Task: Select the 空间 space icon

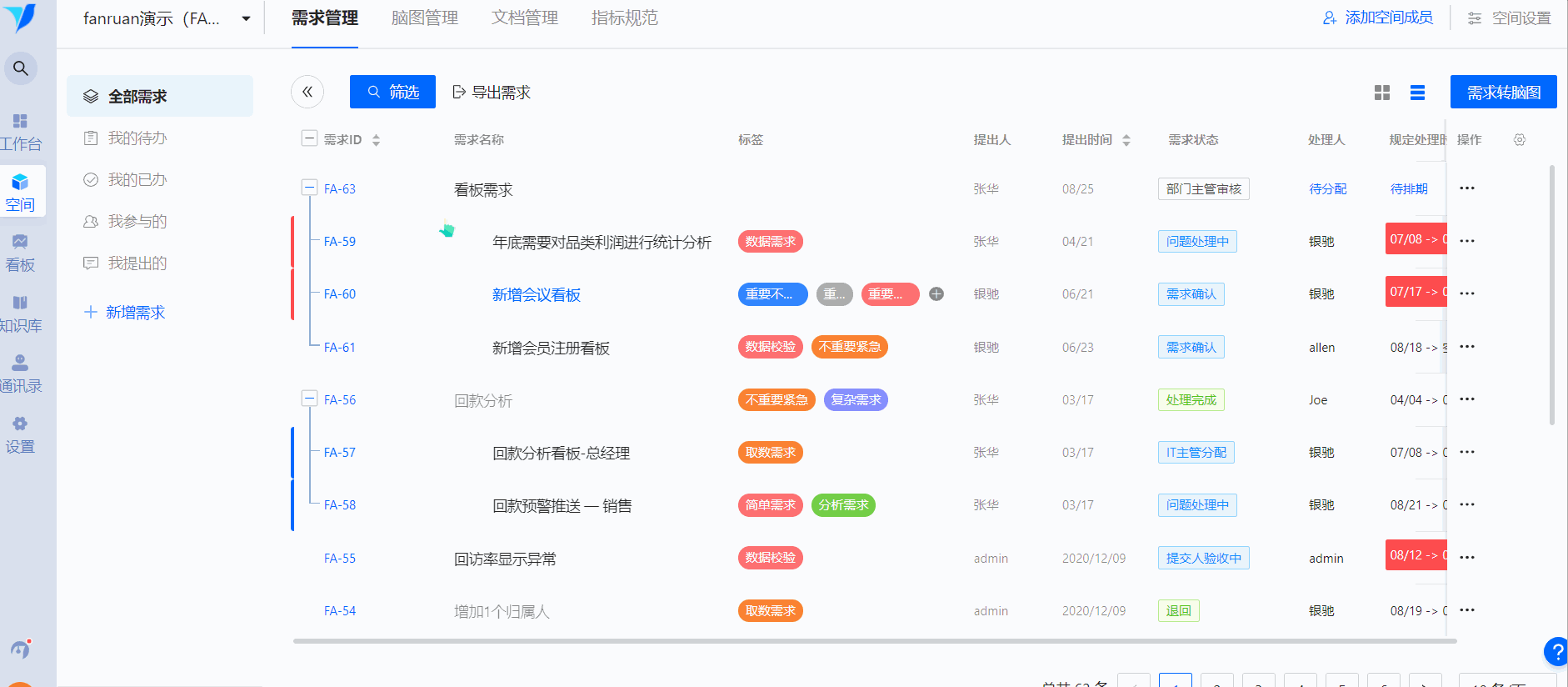Action: coord(21,193)
